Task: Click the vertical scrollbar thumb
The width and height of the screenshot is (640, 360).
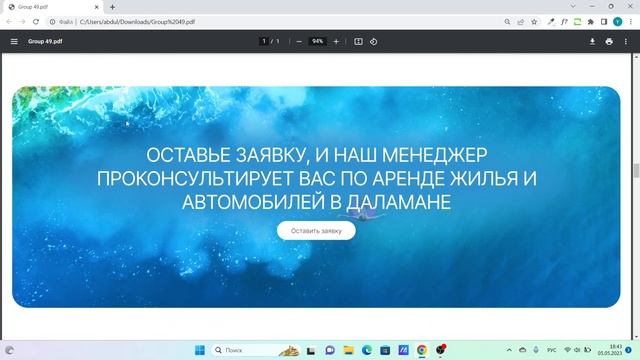Action: tap(636, 170)
